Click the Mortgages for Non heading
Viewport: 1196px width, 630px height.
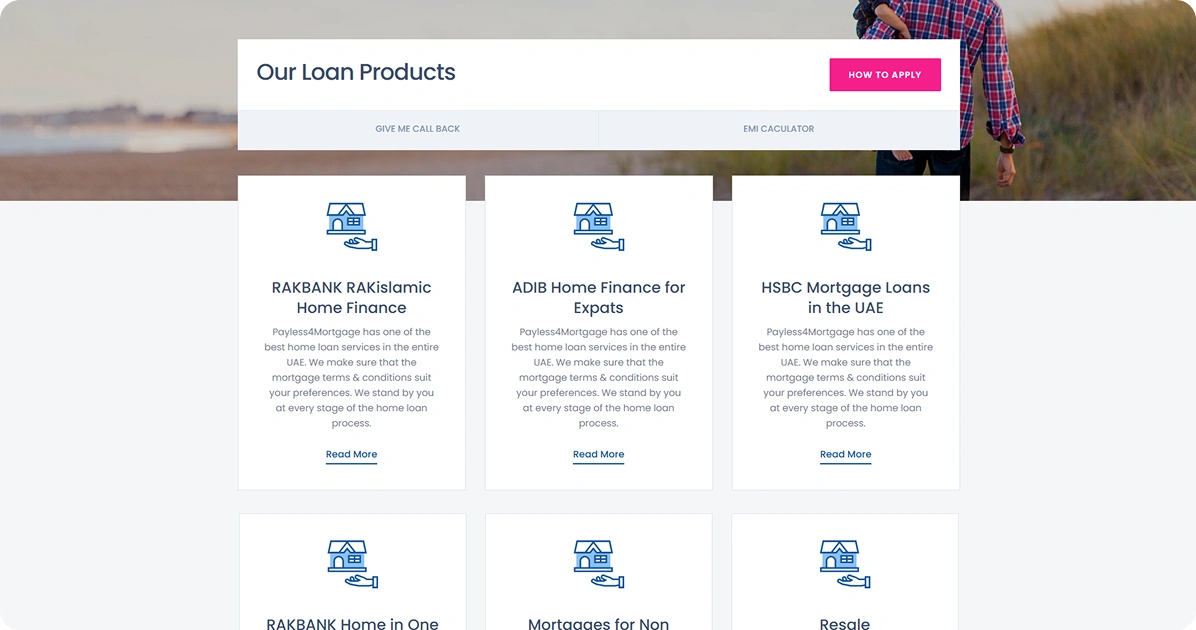point(599,623)
